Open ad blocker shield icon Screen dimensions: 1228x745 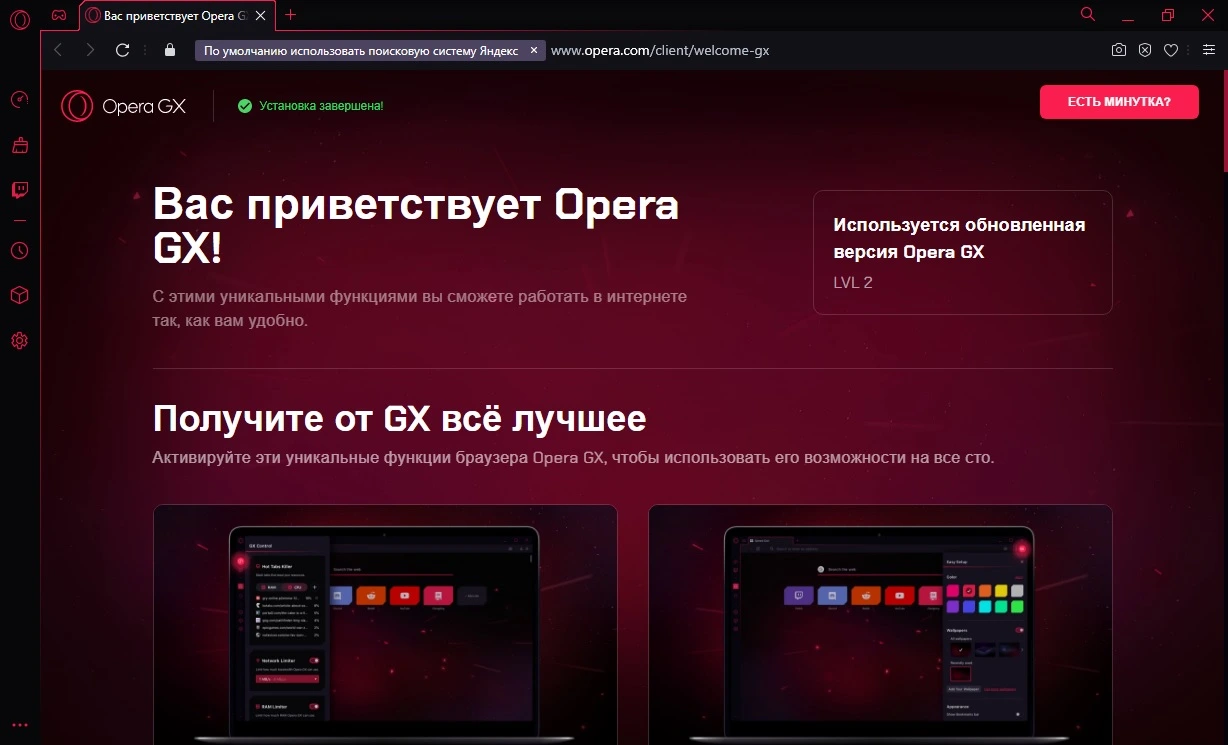(x=1145, y=50)
